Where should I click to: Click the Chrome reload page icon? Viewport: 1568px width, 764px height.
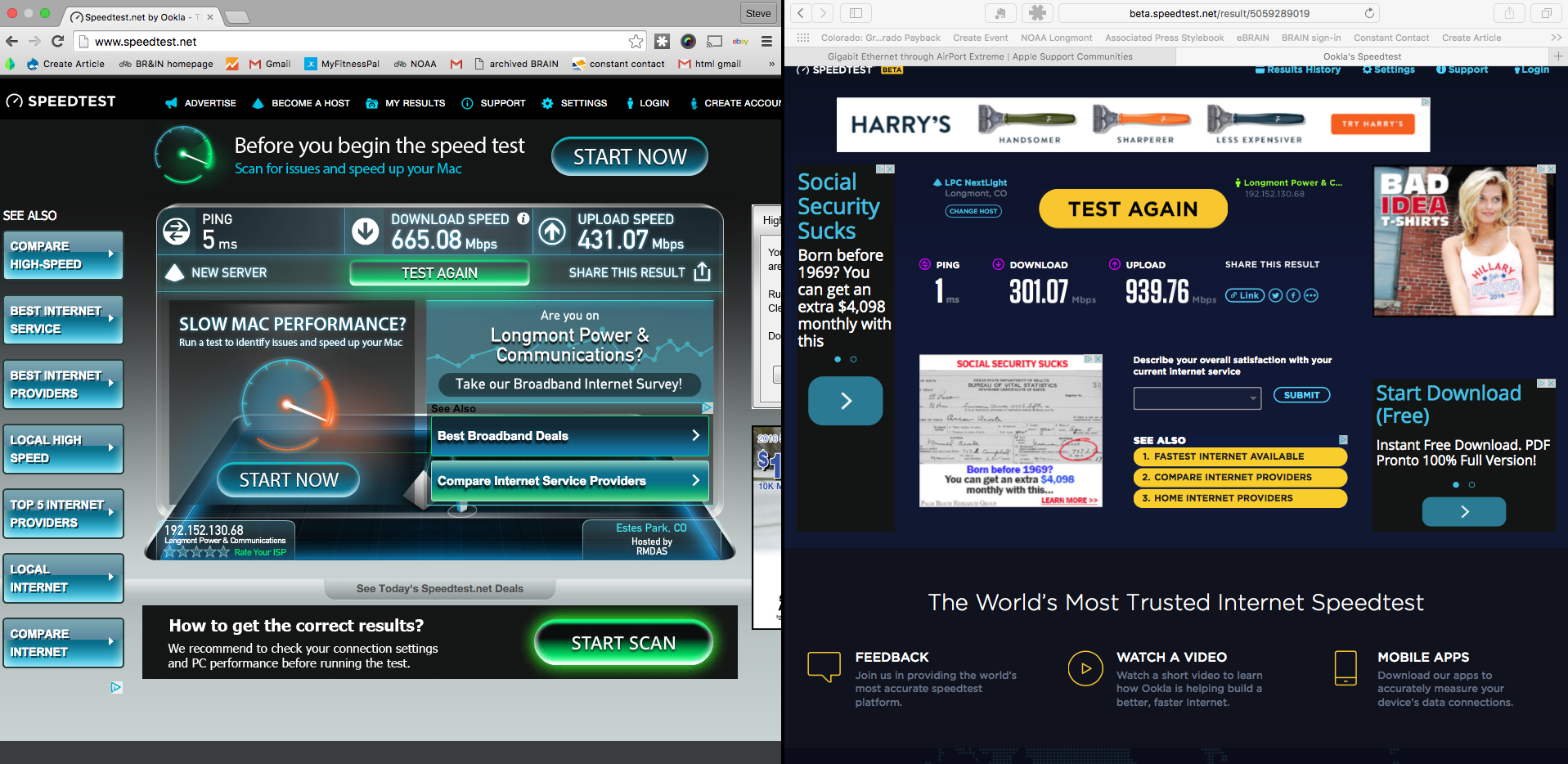click(57, 41)
